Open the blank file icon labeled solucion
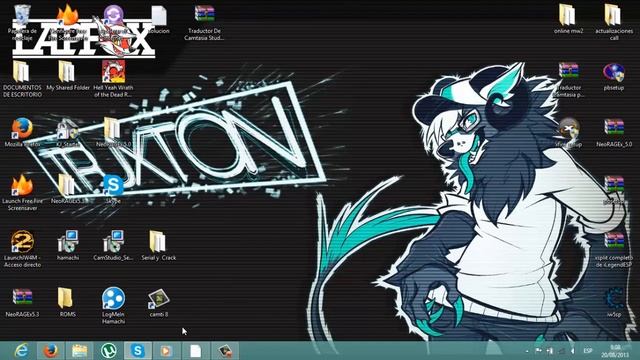640x360 pixels. [159, 16]
